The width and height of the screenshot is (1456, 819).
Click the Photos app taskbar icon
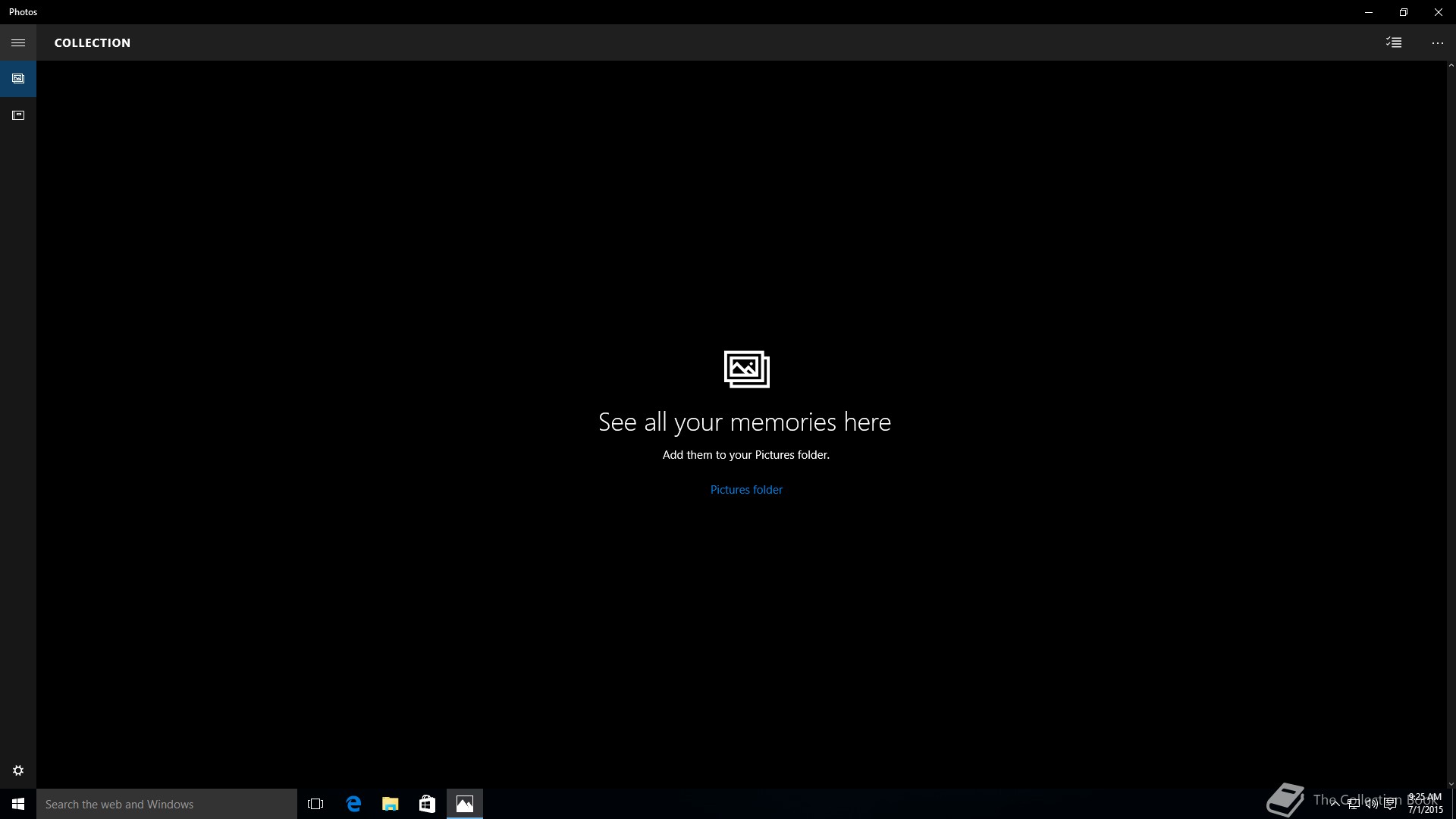click(465, 804)
